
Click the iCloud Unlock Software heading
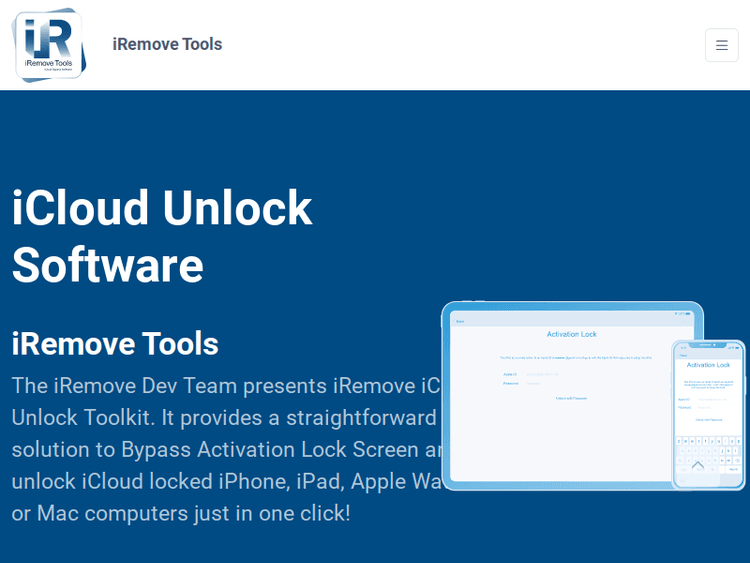point(162,236)
